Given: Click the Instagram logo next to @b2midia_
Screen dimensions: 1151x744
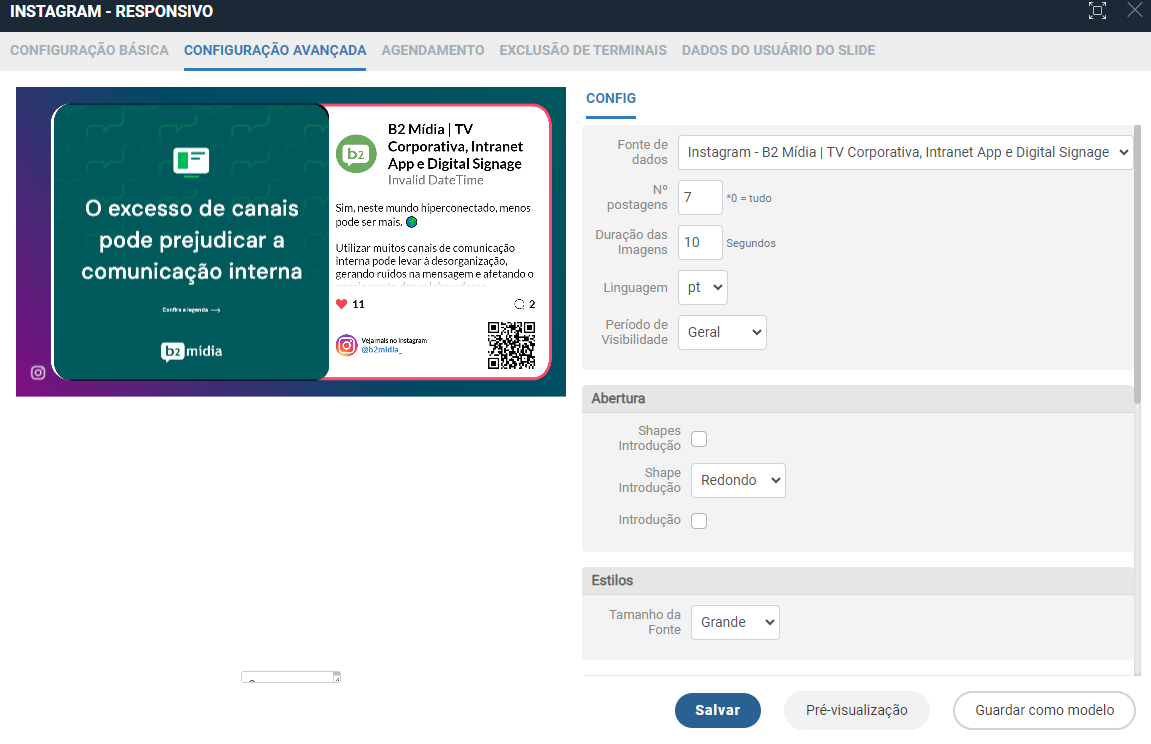Looking at the screenshot, I should pos(346,345).
